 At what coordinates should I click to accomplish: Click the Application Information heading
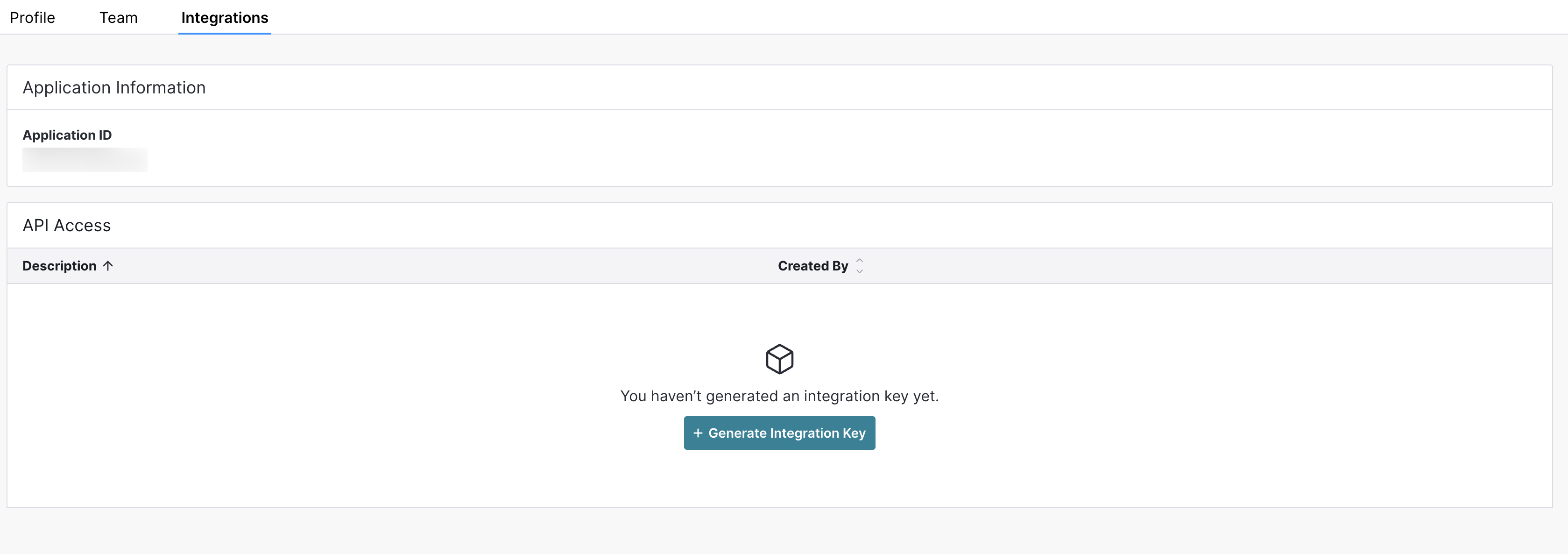pyautogui.click(x=114, y=88)
